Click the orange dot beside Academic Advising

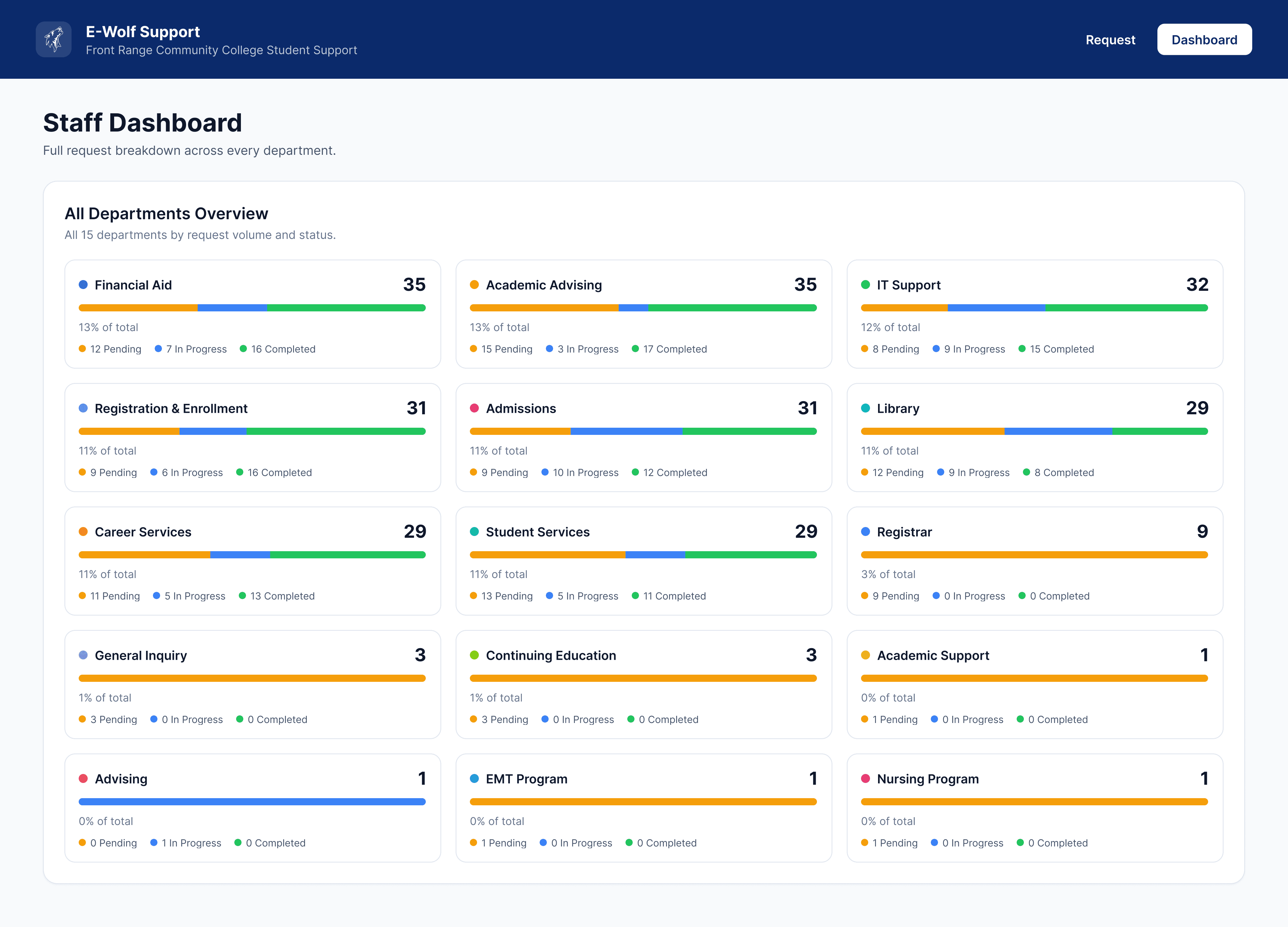coord(474,285)
